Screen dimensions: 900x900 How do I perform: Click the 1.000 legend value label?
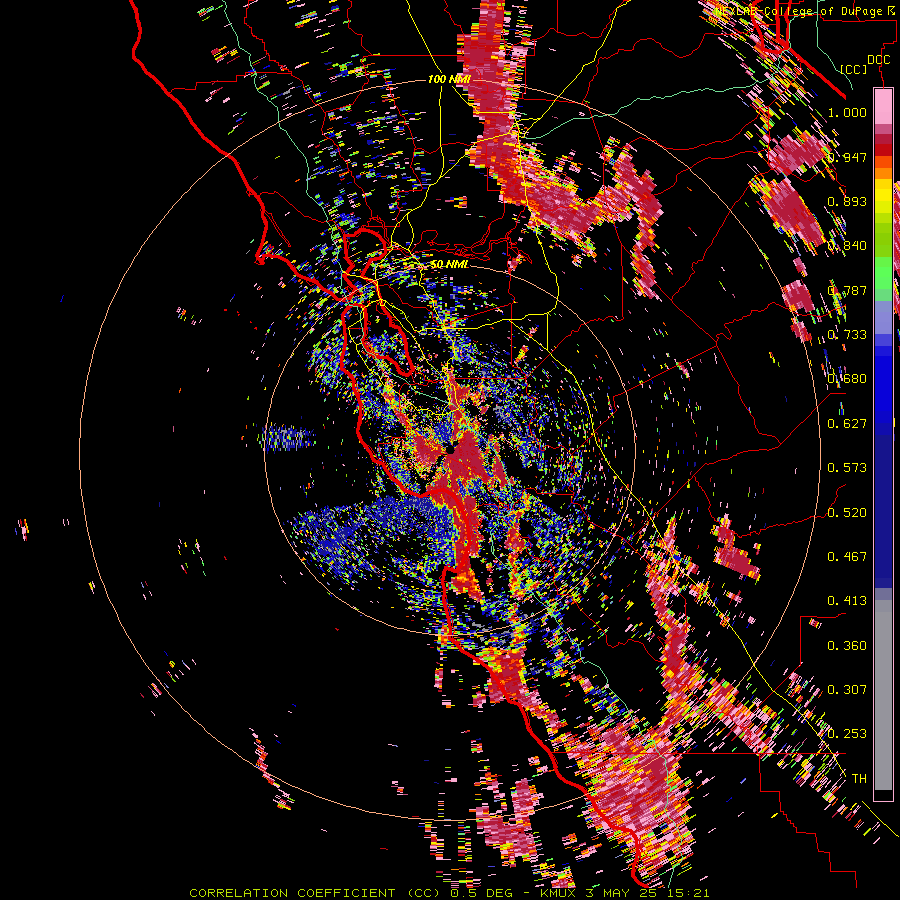click(847, 112)
